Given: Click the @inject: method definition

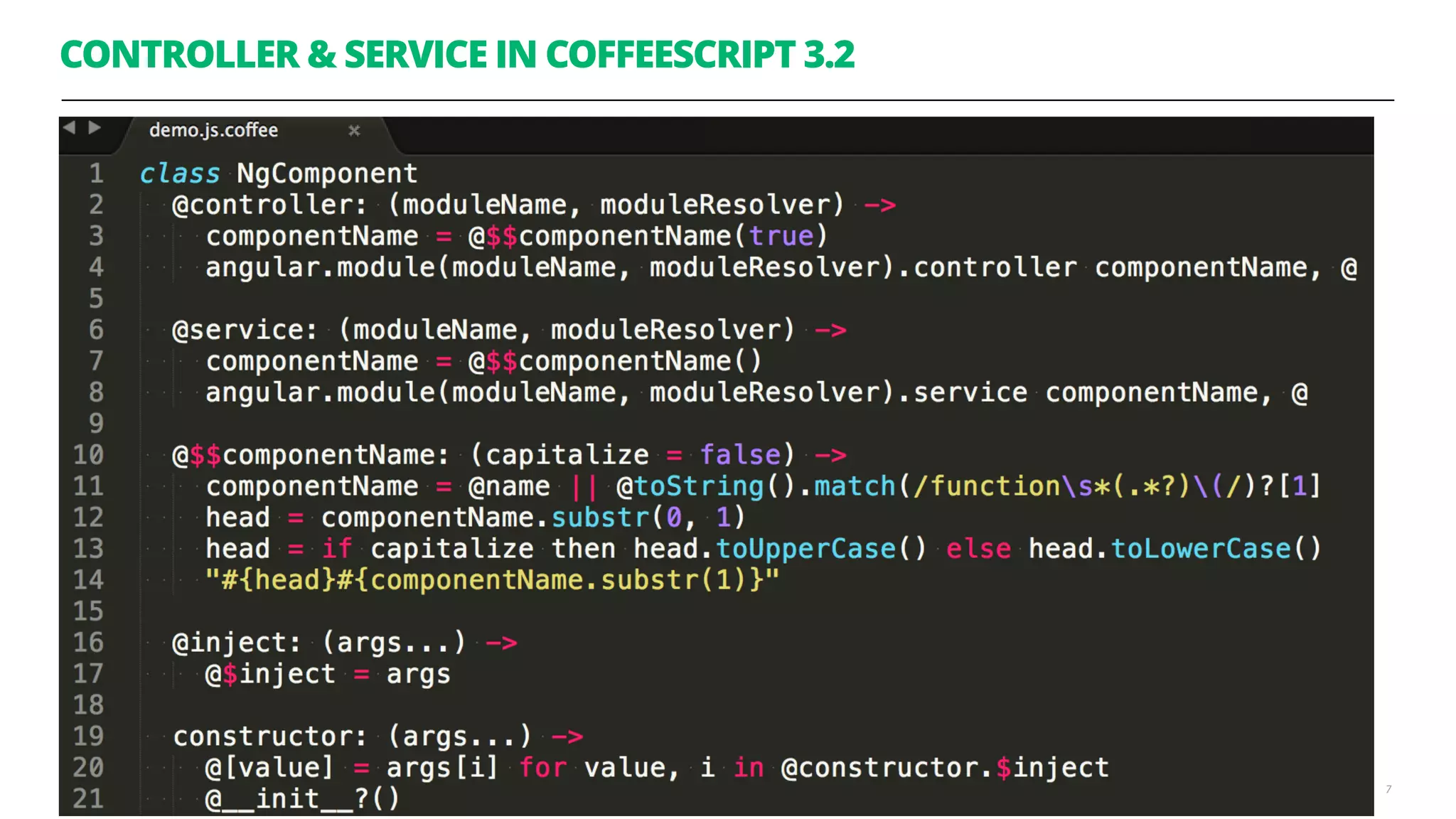Looking at the screenshot, I should (x=237, y=643).
